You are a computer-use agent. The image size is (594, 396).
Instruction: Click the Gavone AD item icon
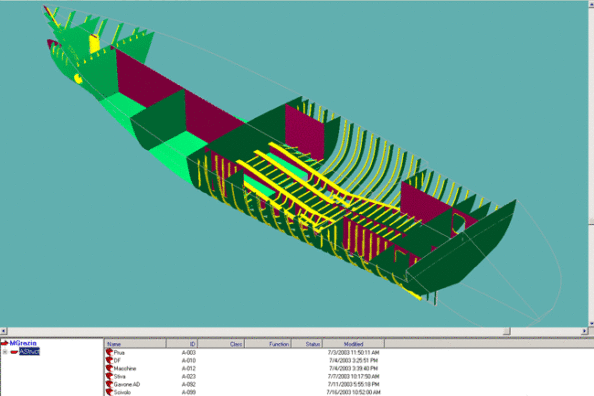109,384
